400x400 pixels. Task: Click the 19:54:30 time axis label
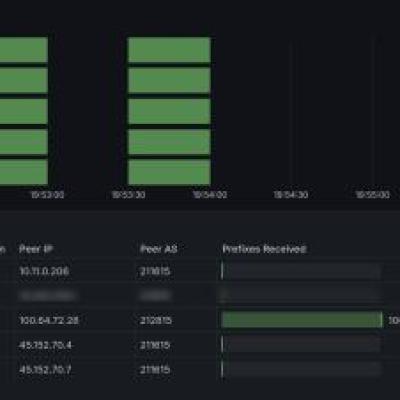(x=291, y=195)
